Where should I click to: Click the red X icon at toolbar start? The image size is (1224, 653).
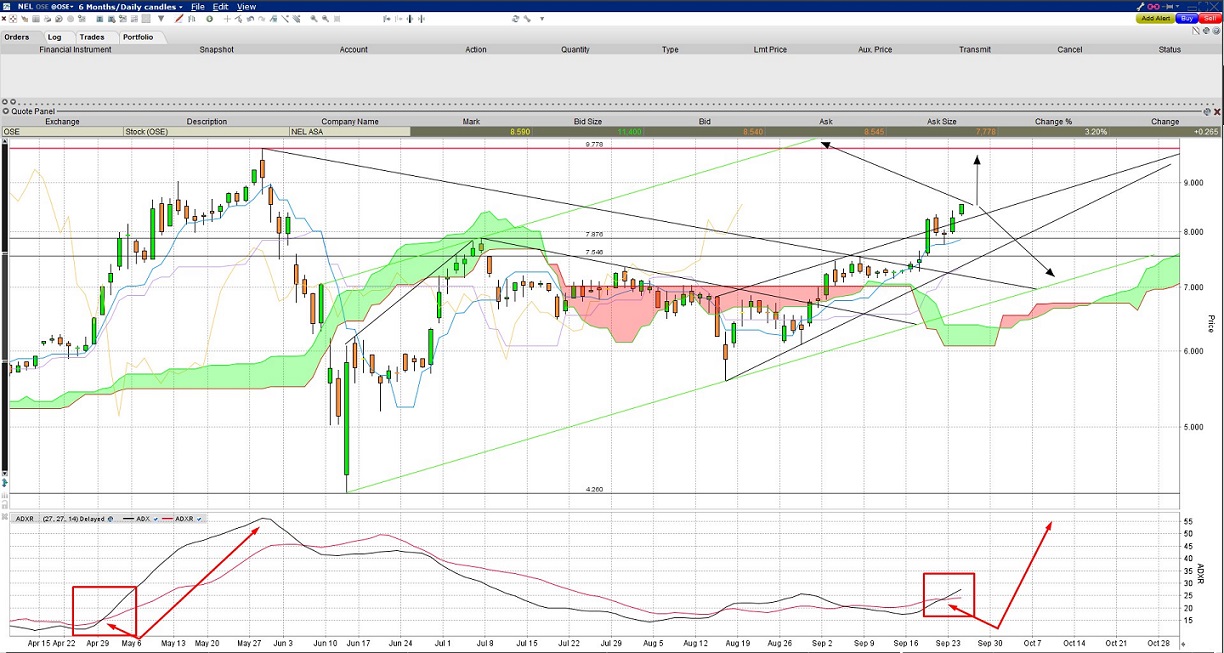pos(4,18)
